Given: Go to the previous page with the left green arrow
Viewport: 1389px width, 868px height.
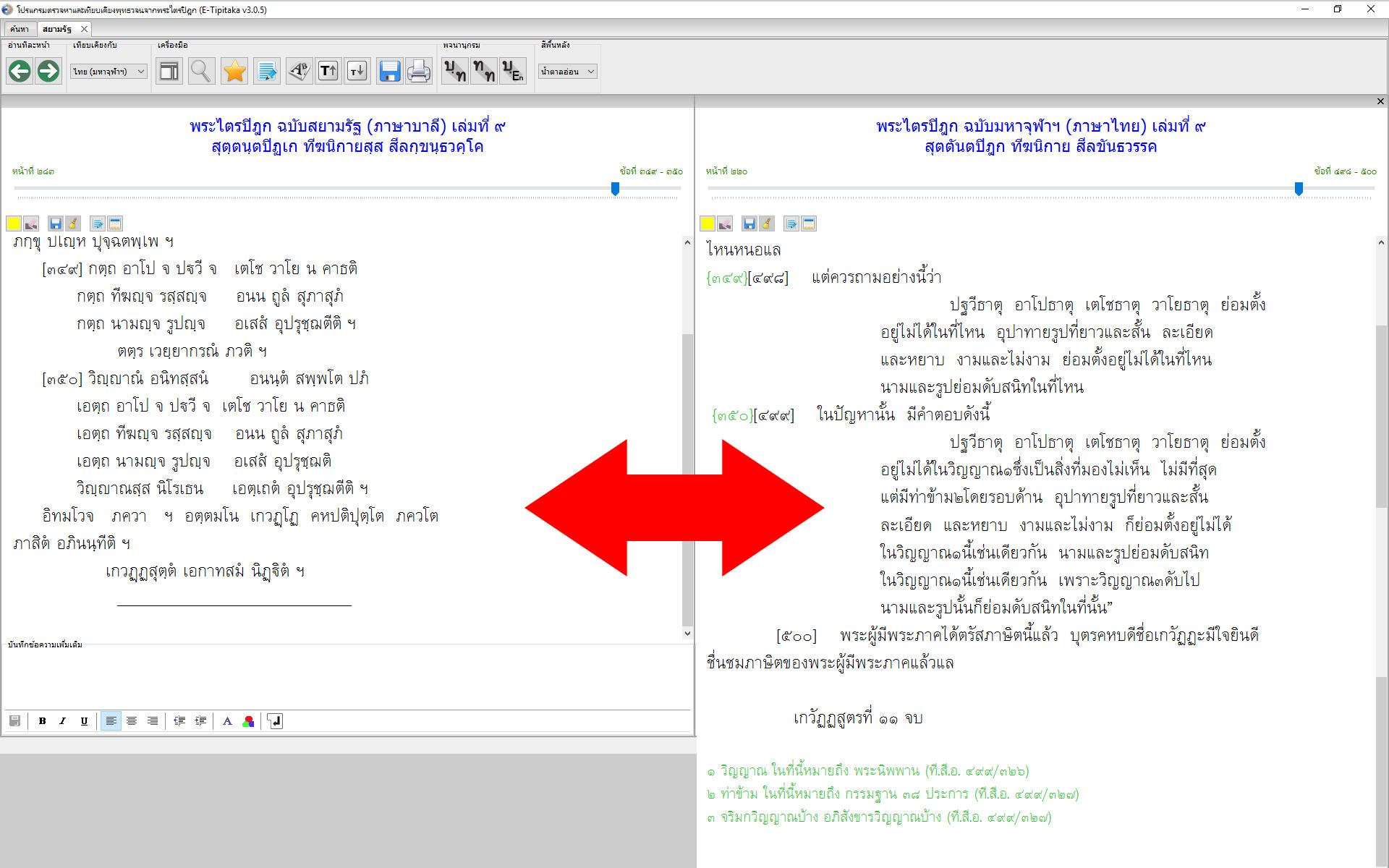Looking at the screenshot, I should pyautogui.click(x=20, y=71).
